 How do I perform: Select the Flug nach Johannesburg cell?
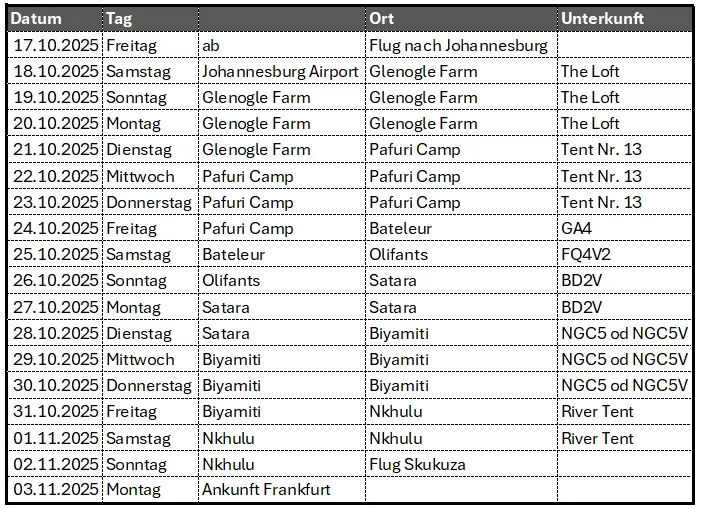click(x=461, y=45)
